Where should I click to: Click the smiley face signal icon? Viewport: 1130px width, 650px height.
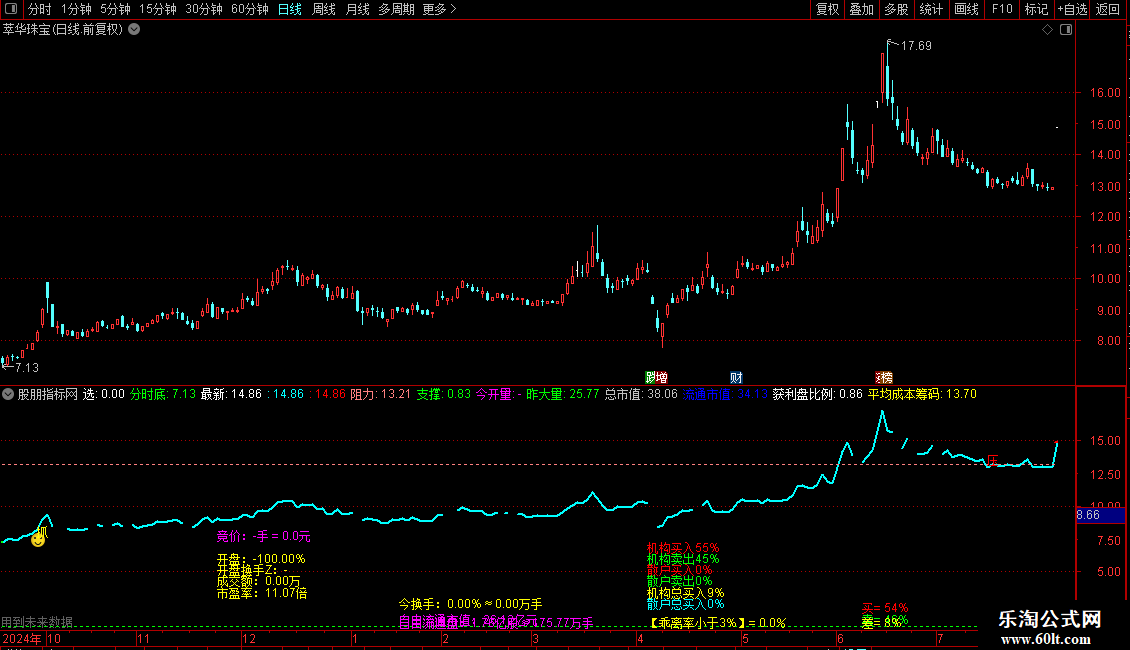[38, 538]
